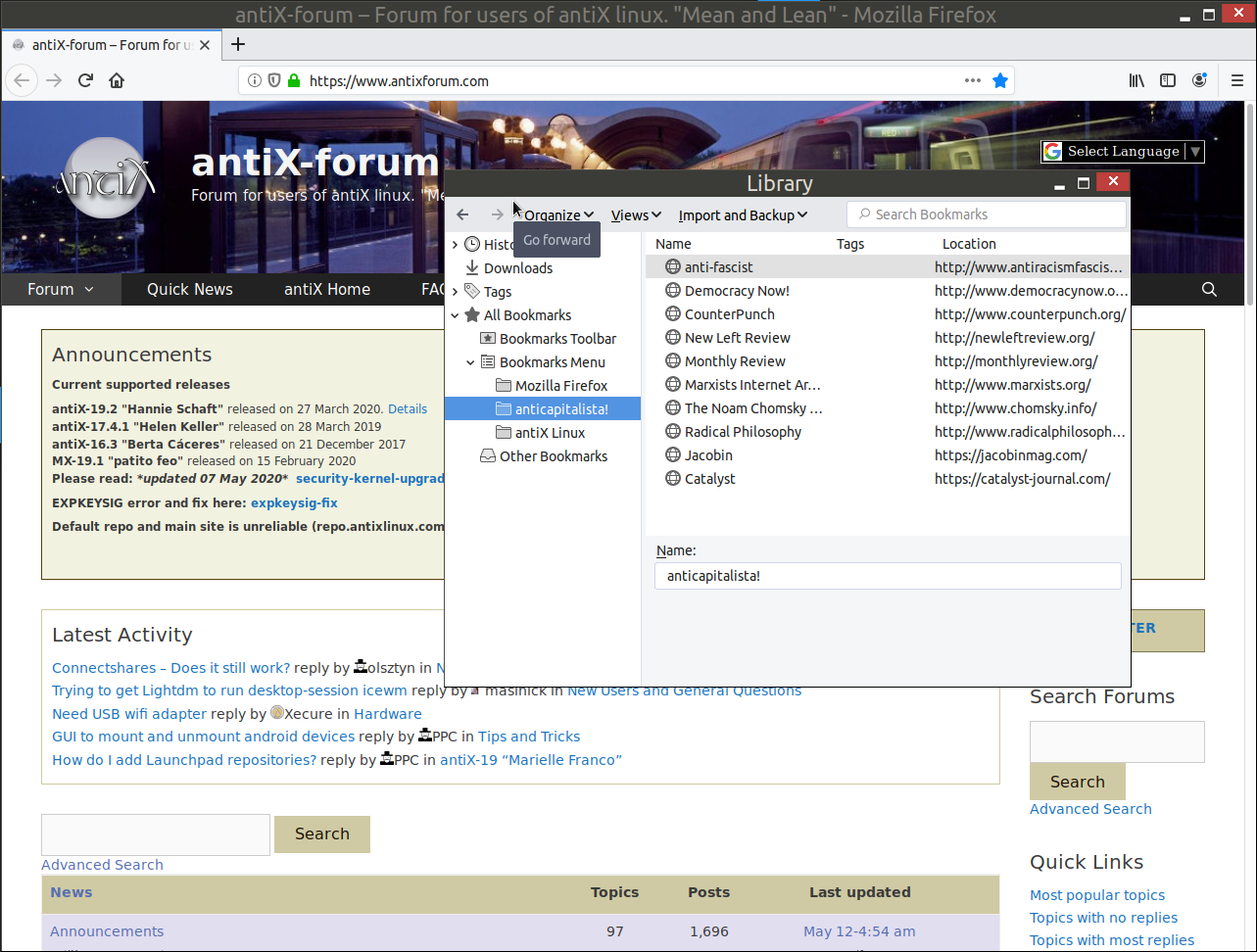The width and height of the screenshot is (1257, 952).
Task: Select the anti-fascist bookmark
Action: (887, 266)
